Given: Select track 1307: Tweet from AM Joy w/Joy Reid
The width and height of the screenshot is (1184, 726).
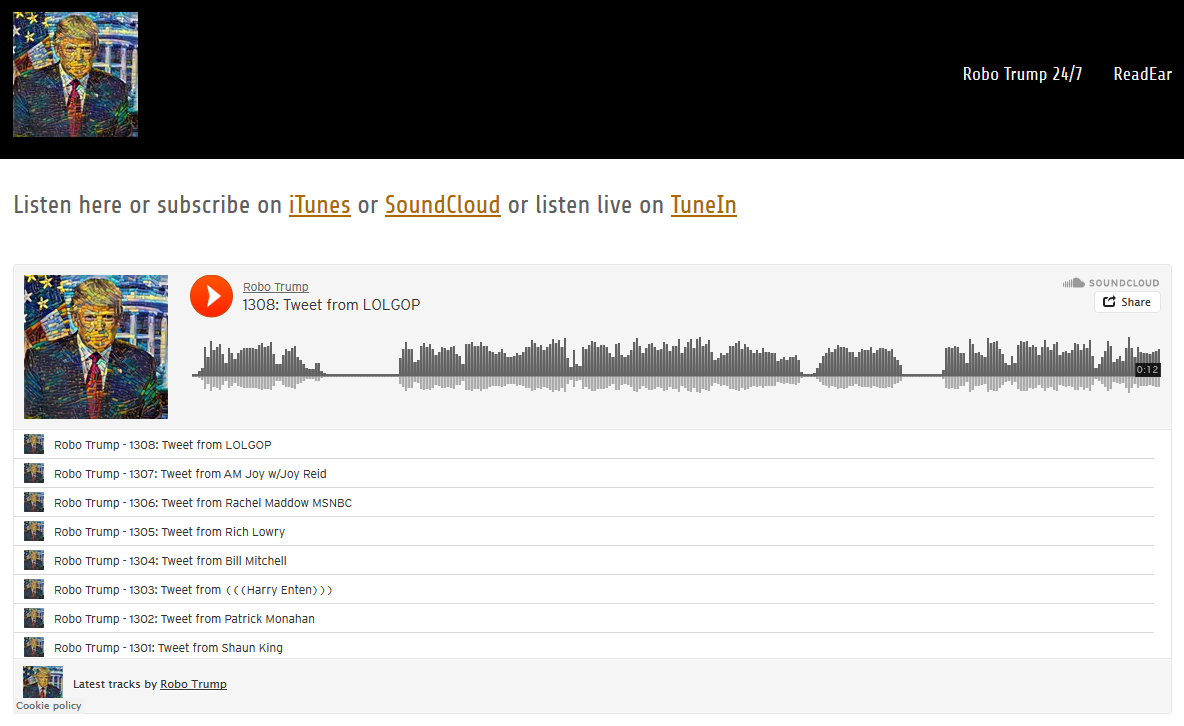Looking at the screenshot, I should tap(584, 474).
